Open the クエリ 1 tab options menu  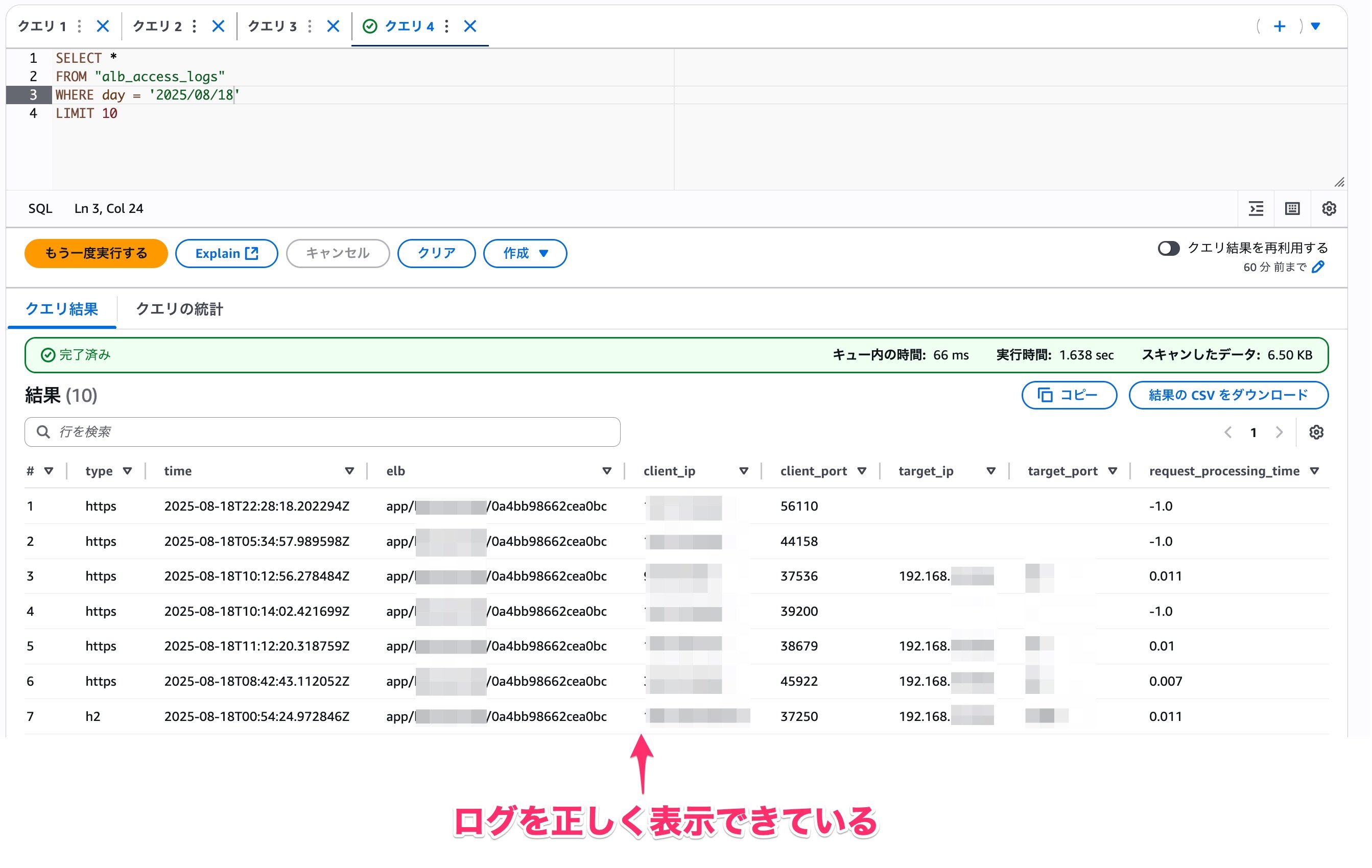[x=79, y=26]
